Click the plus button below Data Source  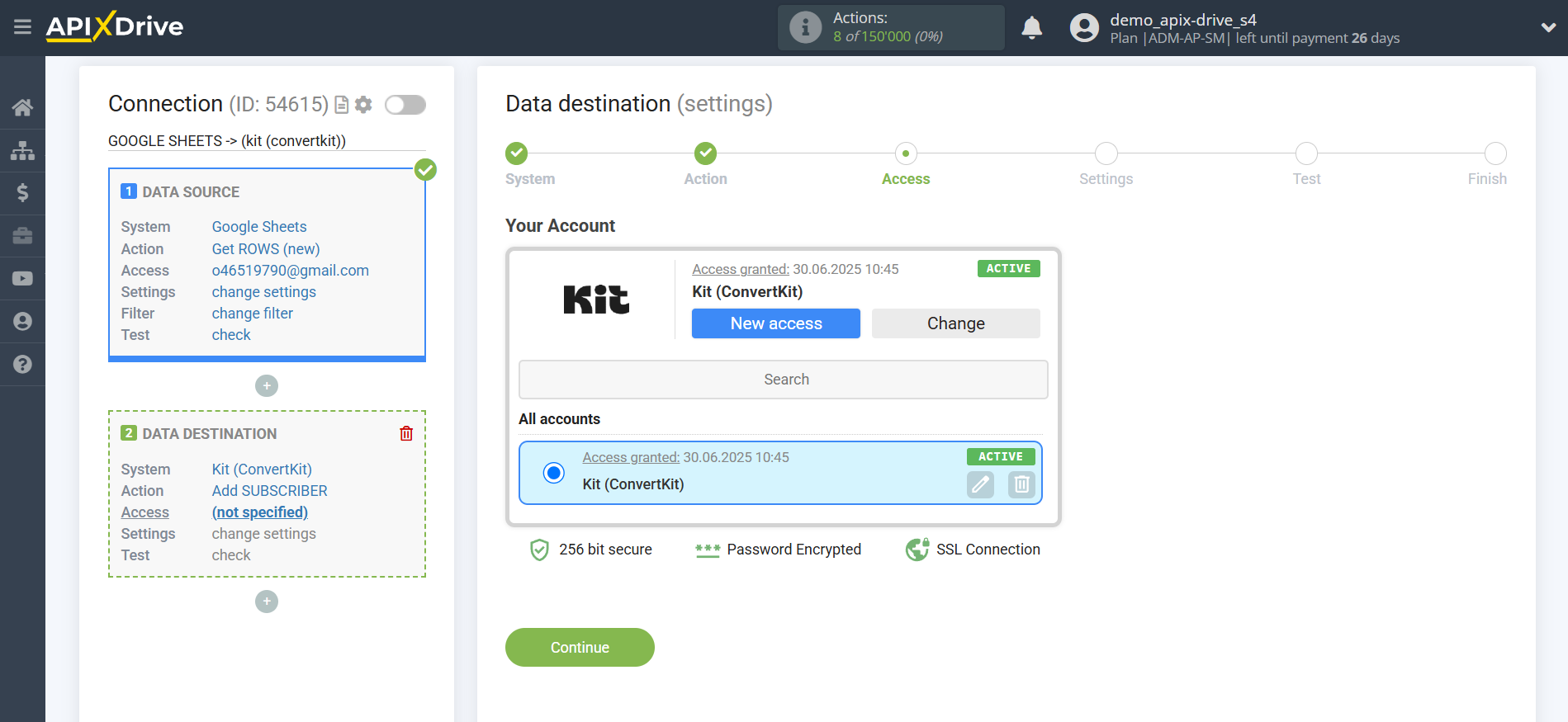(267, 385)
